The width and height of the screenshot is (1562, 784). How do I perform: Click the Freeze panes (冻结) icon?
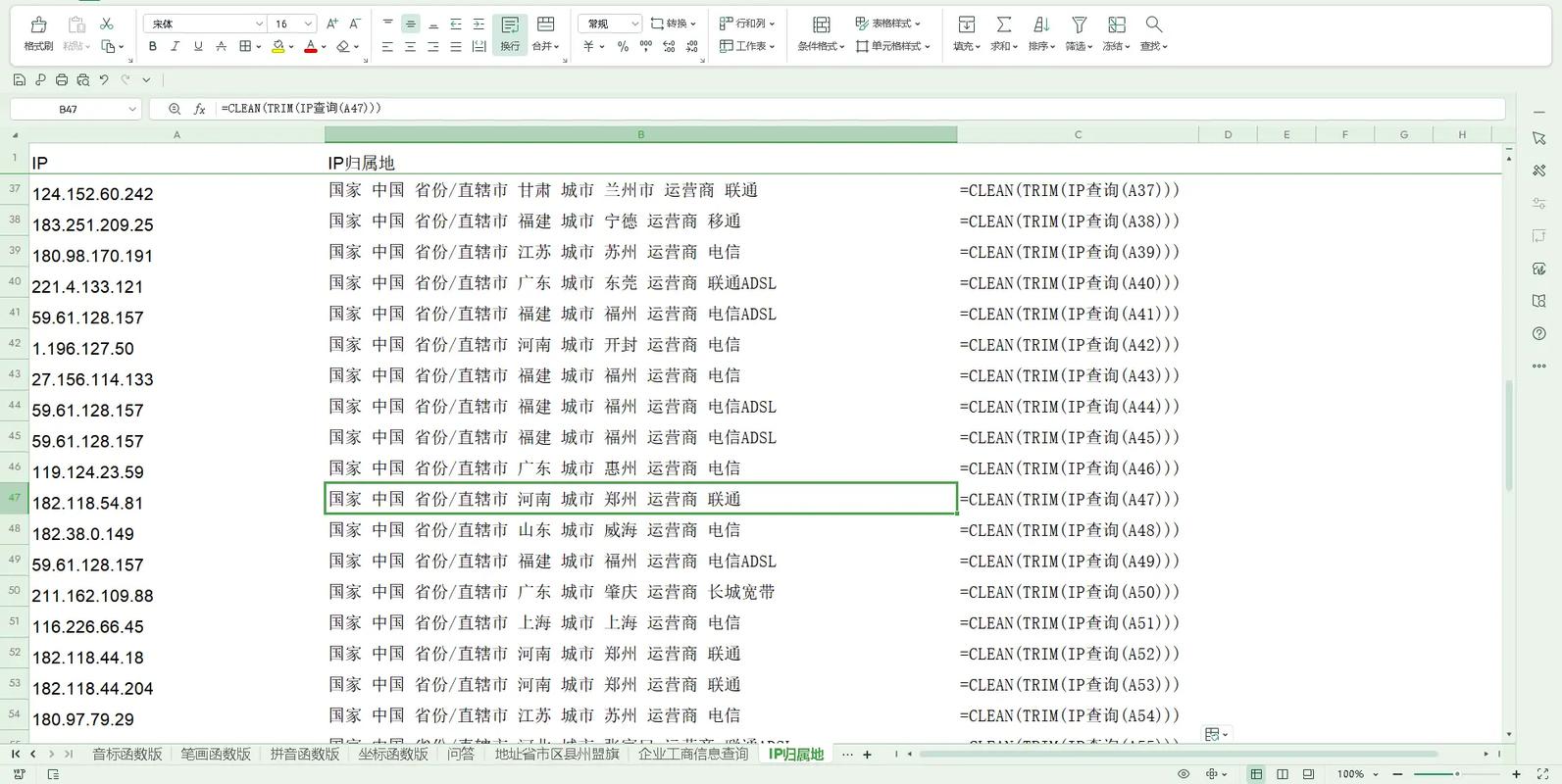1116,25
